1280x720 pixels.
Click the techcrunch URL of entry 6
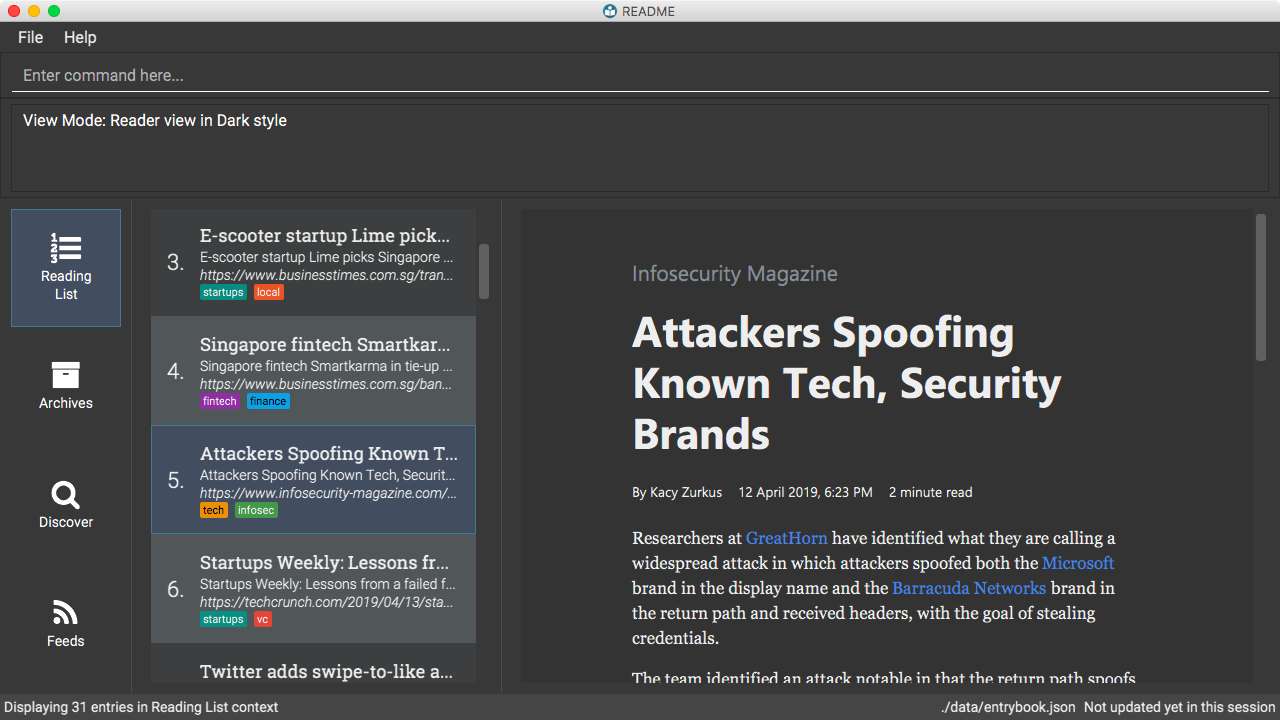point(326,602)
